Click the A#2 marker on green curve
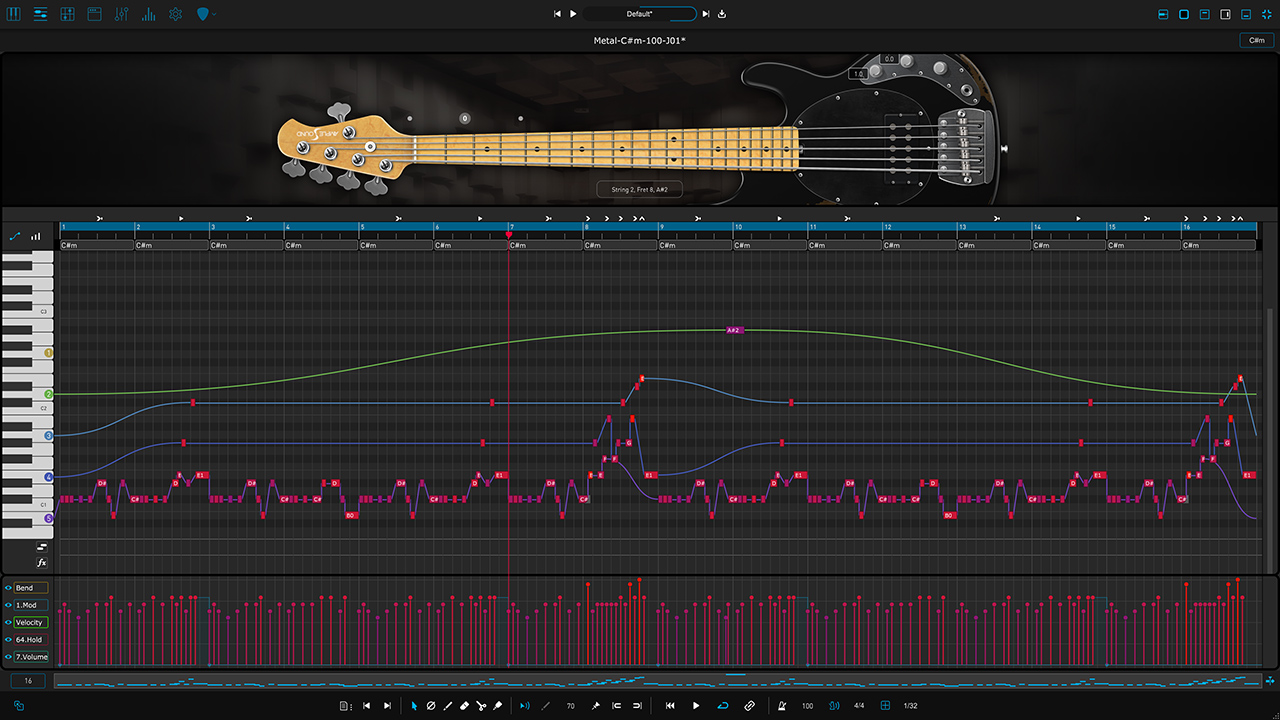 click(x=732, y=330)
